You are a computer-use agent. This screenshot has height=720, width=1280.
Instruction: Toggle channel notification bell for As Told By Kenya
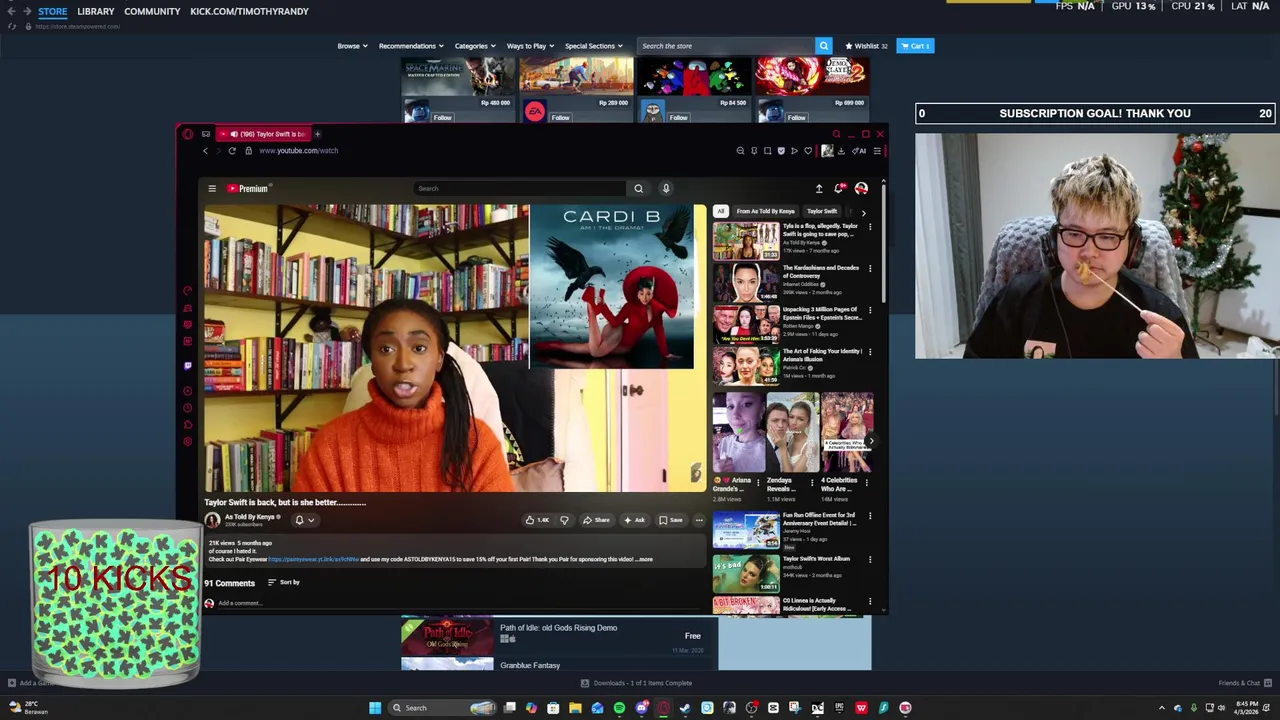(x=303, y=520)
